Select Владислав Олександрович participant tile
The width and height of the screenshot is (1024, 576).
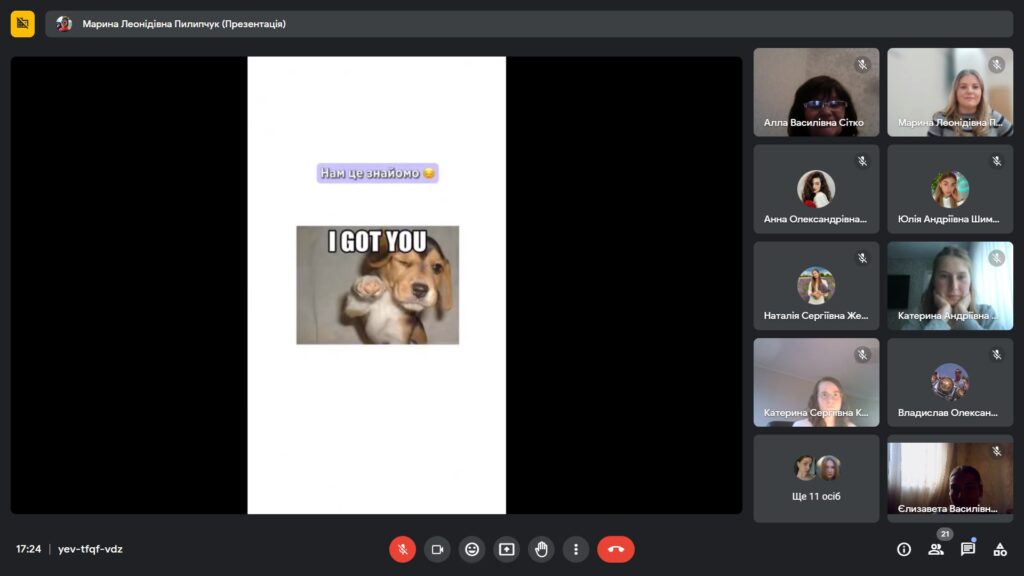tap(950, 382)
